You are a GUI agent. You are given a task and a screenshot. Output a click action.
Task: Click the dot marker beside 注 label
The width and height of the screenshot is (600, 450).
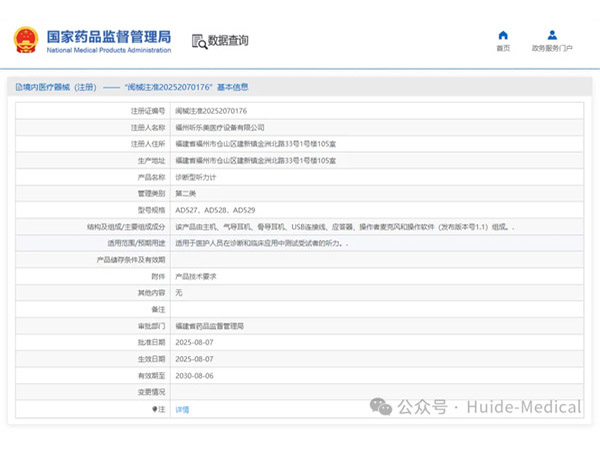(x=154, y=409)
